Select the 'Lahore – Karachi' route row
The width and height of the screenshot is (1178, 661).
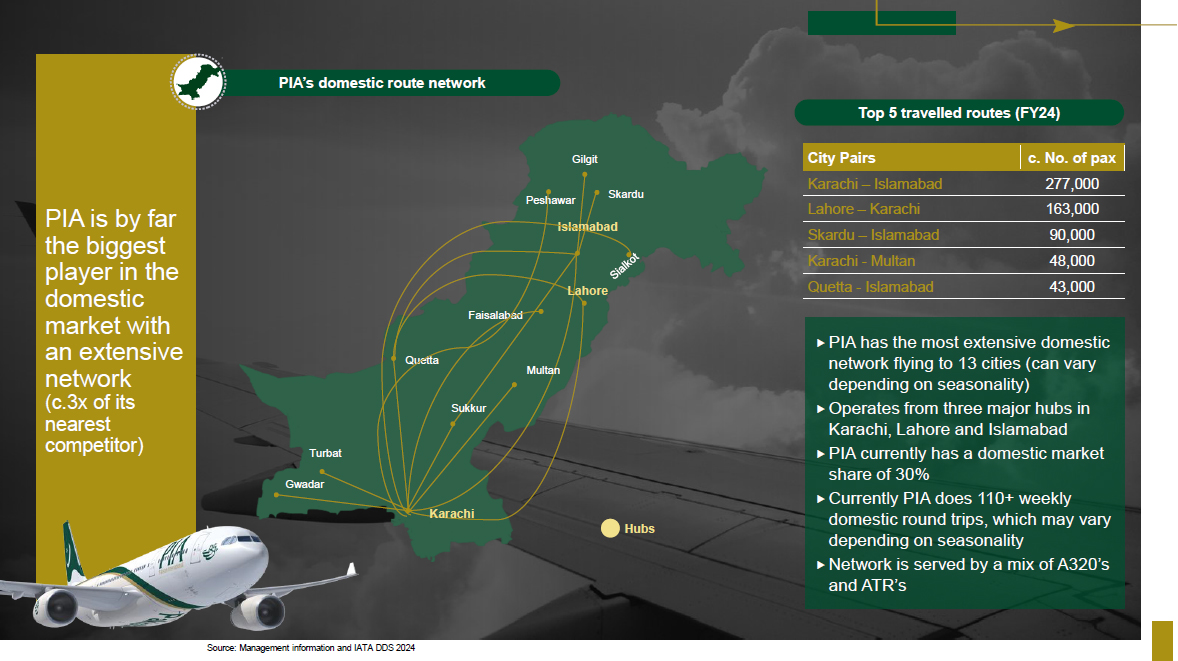tap(964, 209)
